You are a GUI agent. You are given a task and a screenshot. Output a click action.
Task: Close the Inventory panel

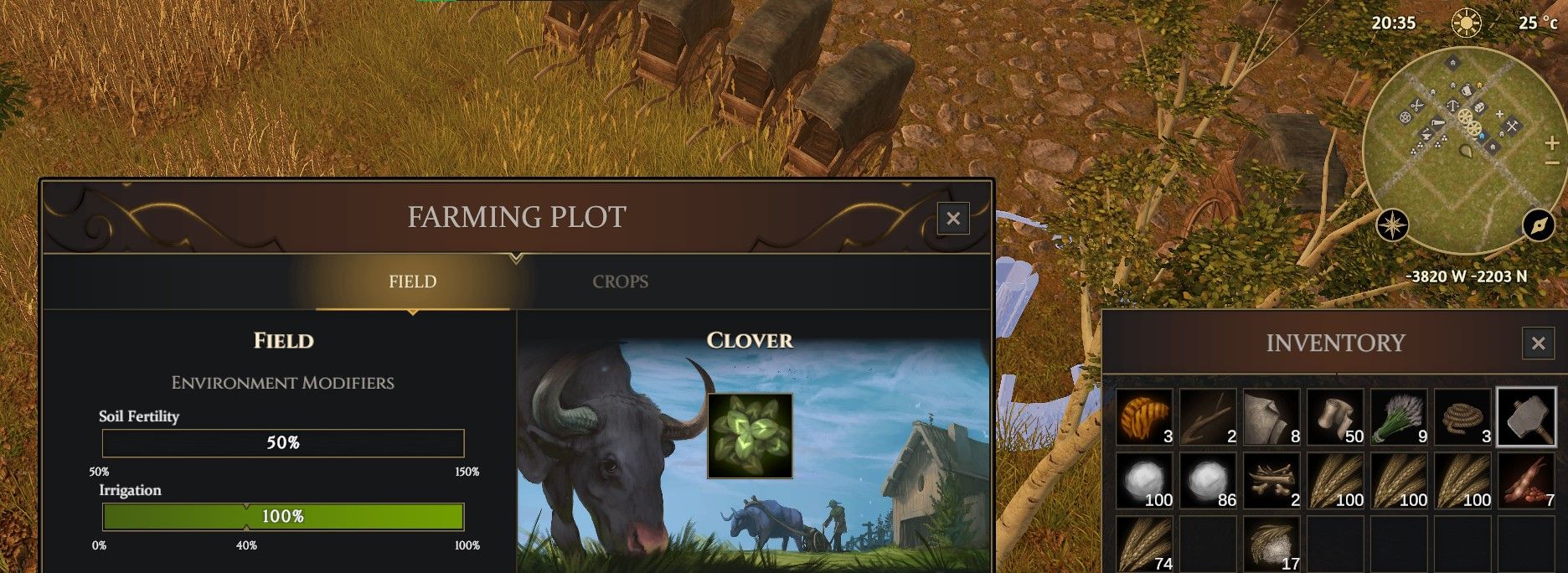[1538, 343]
